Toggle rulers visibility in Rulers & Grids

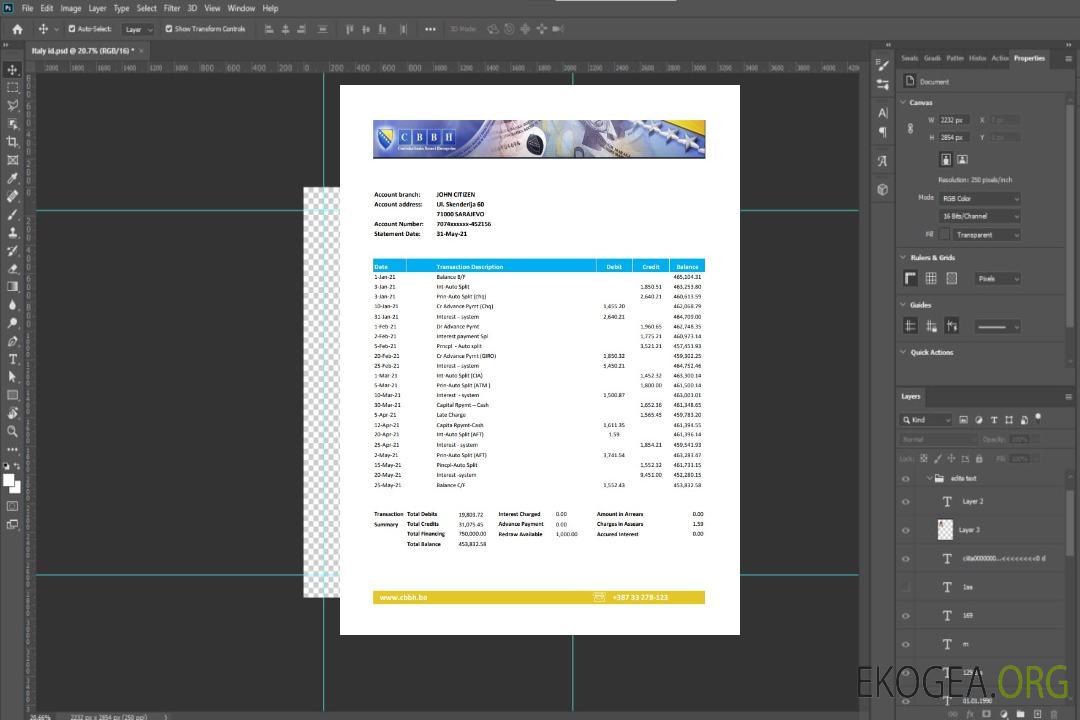click(910, 278)
